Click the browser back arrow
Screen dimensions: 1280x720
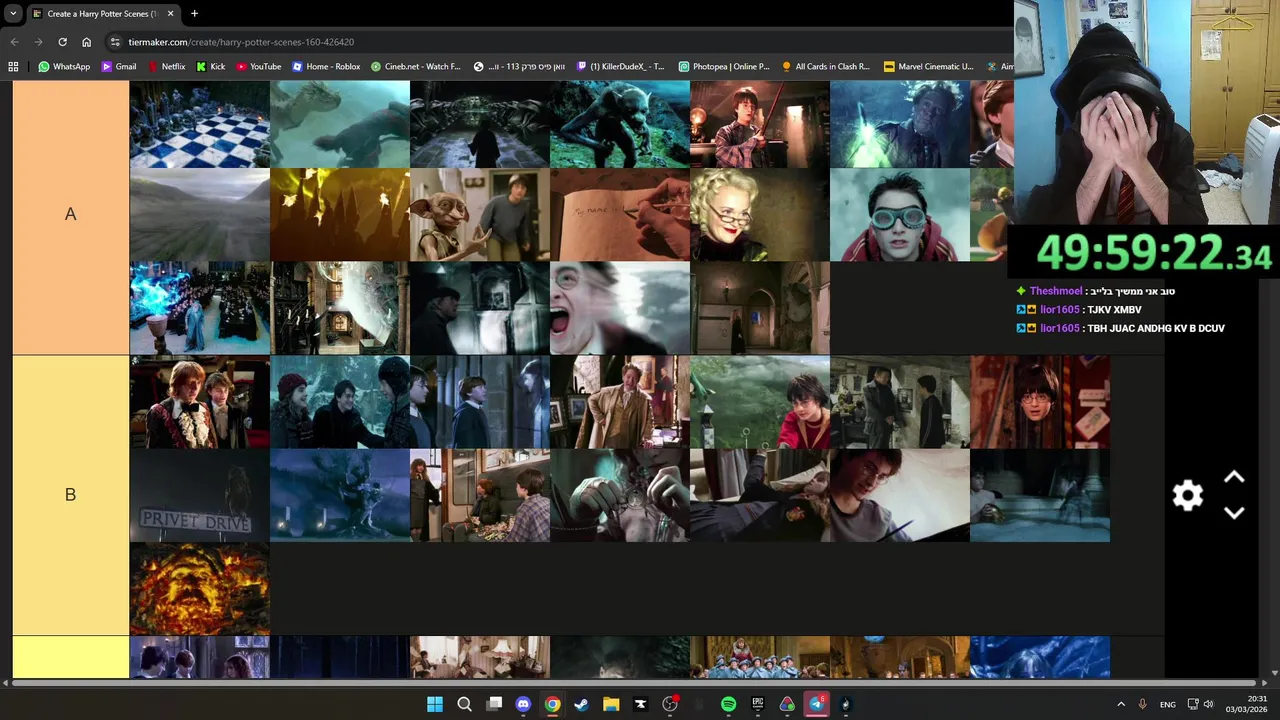(14, 42)
